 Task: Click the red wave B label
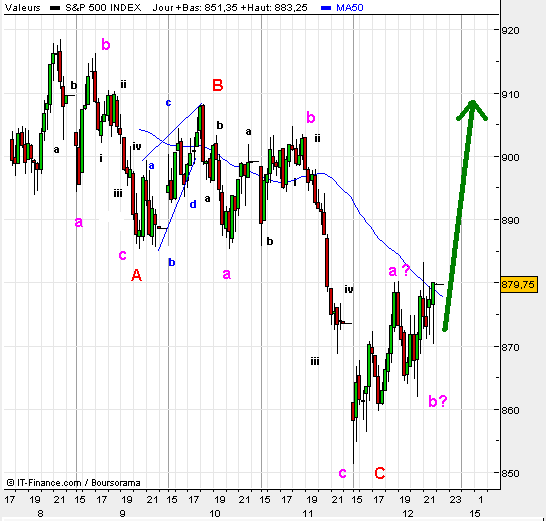pyautogui.click(x=218, y=86)
